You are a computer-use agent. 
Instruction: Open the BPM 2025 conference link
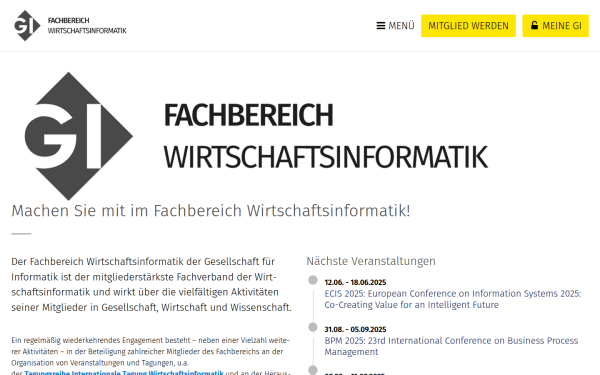451,346
